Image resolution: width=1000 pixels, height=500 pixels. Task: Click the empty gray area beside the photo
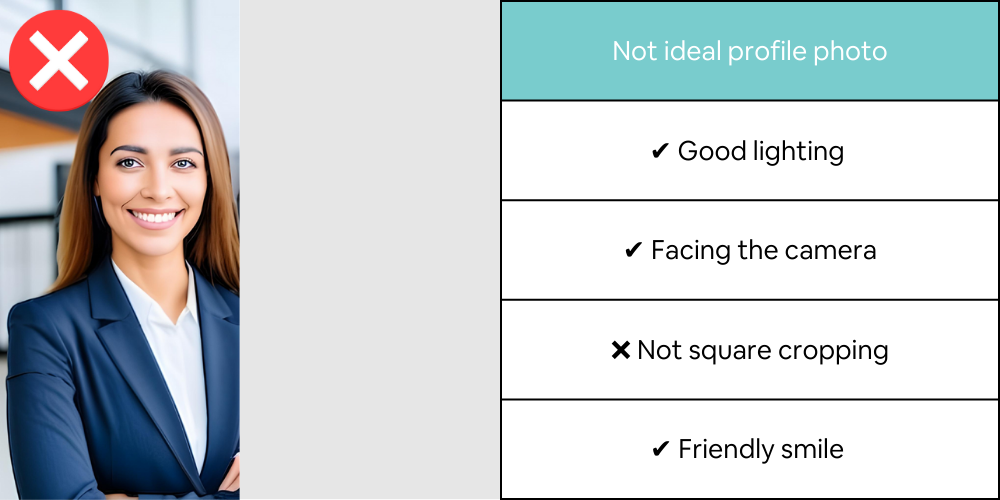point(369,250)
